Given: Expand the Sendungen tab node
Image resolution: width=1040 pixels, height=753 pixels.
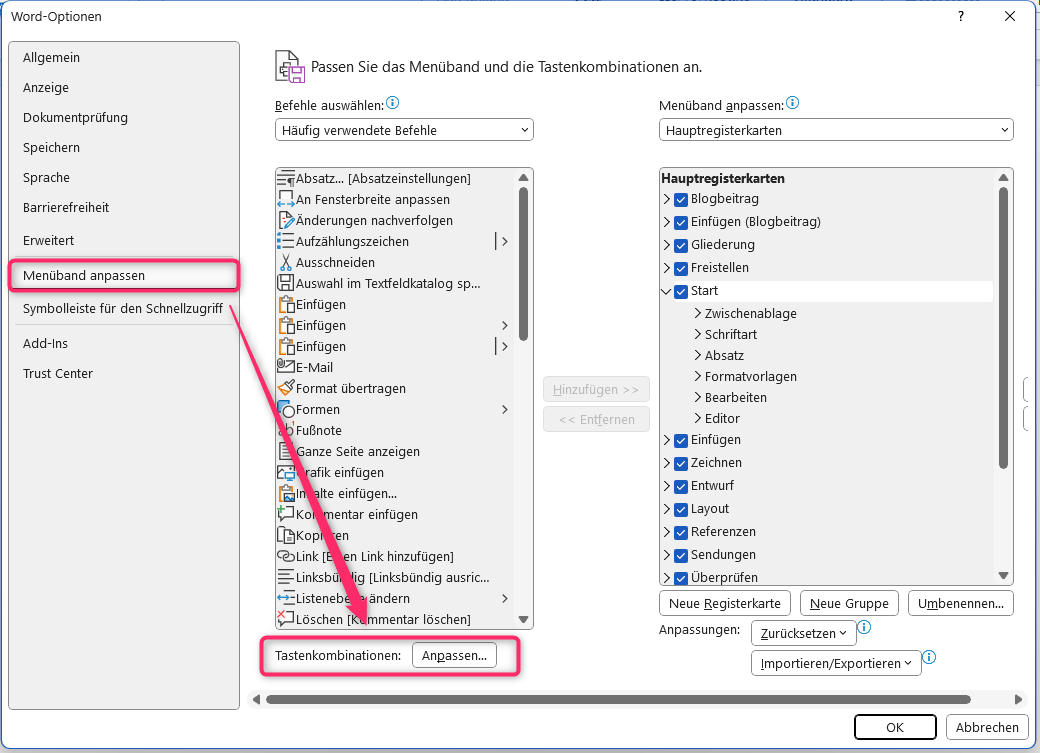Looking at the screenshot, I should tap(667, 555).
